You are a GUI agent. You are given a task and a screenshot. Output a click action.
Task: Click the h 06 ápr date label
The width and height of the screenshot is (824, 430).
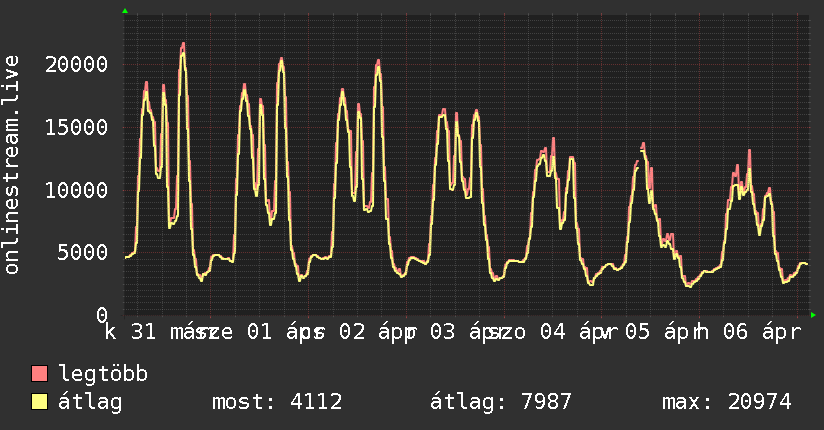(x=747, y=332)
